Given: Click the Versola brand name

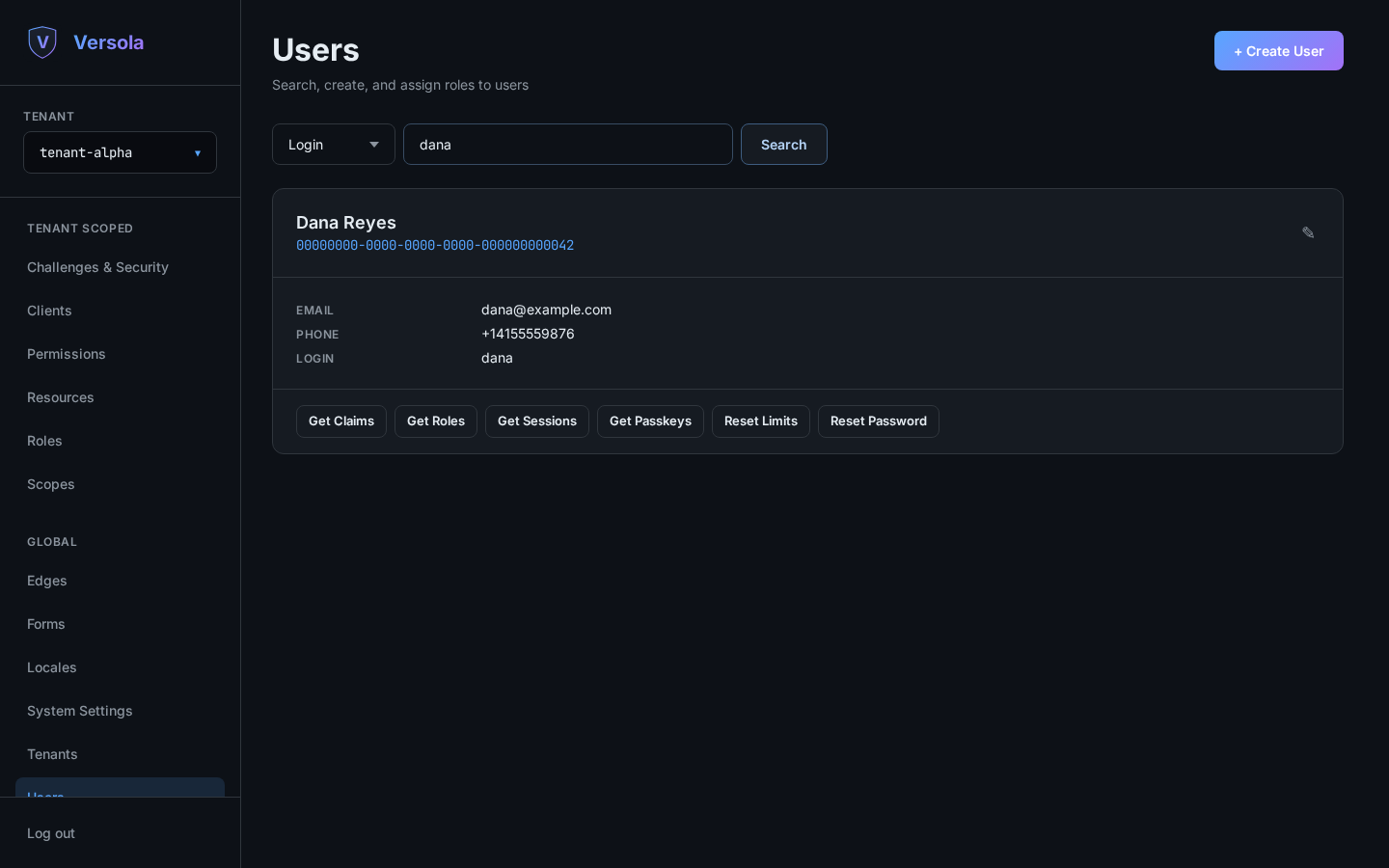Looking at the screenshot, I should 109,42.
